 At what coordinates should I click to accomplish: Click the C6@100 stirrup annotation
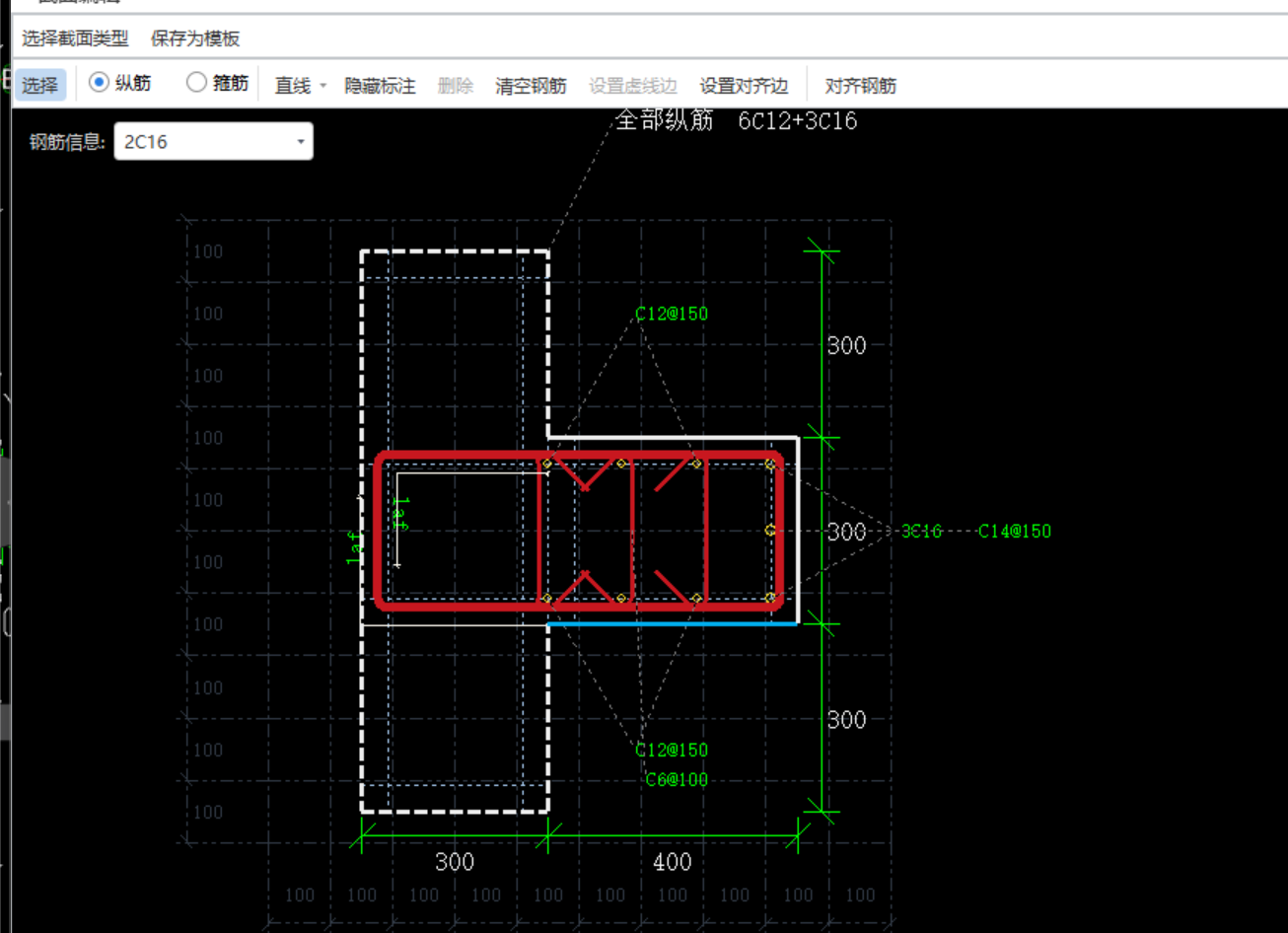click(x=677, y=779)
